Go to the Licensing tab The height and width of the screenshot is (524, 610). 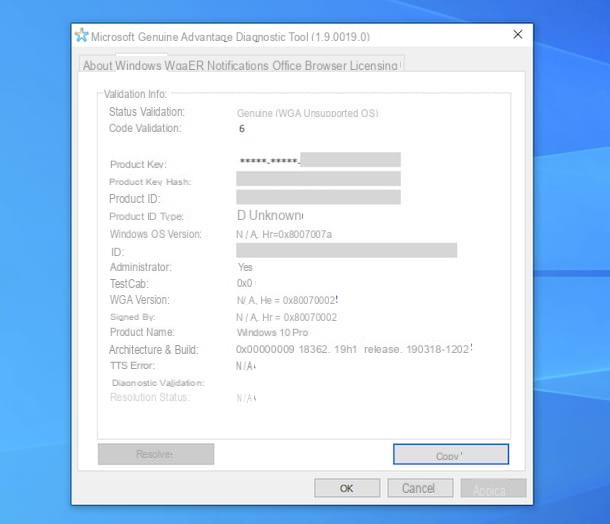click(374, 66)
